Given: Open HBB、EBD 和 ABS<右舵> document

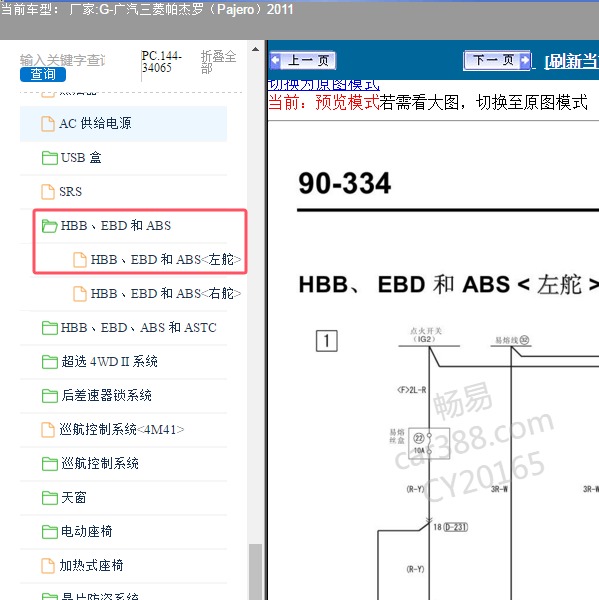Looking at the screenshot, I should pyautogui.click(x=166, y=293).
